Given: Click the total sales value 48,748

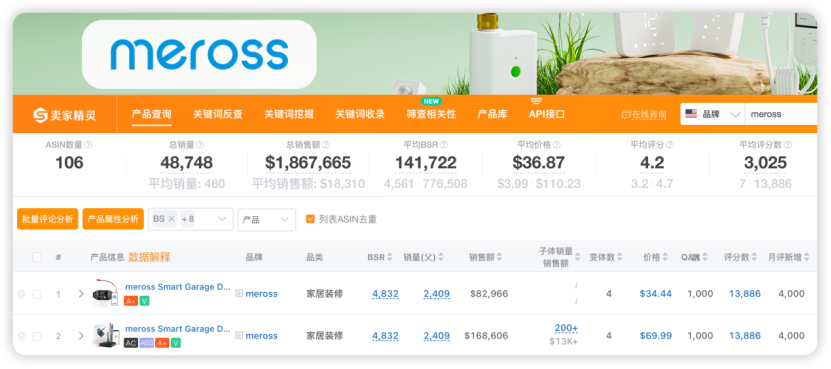Looking at the screenshot, I should click(x=187, y=163).
